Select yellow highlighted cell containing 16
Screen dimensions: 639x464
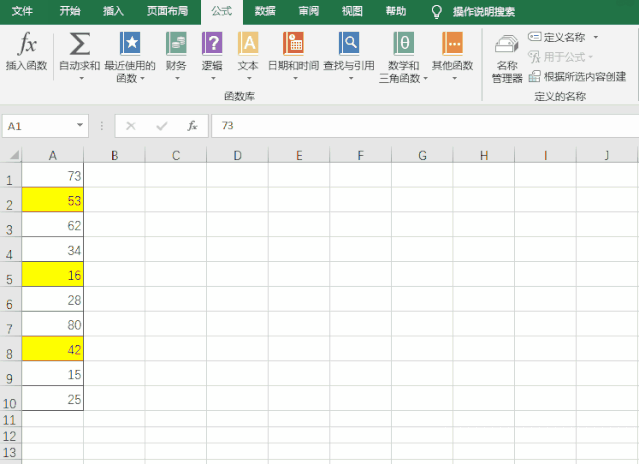53,274
